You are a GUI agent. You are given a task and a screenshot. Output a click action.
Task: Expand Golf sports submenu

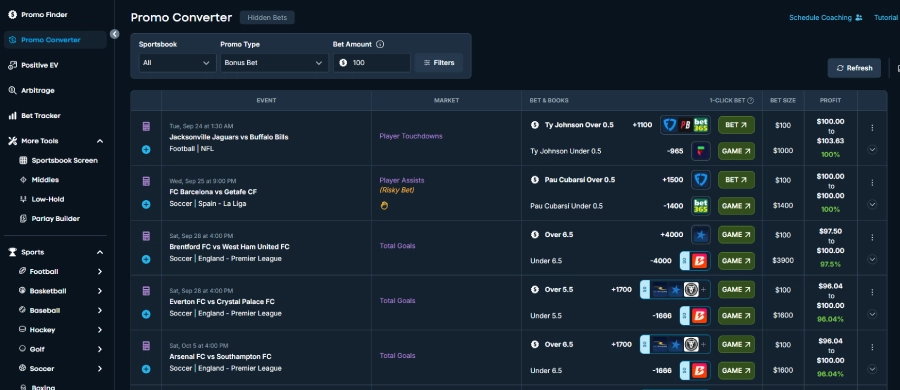100,349
